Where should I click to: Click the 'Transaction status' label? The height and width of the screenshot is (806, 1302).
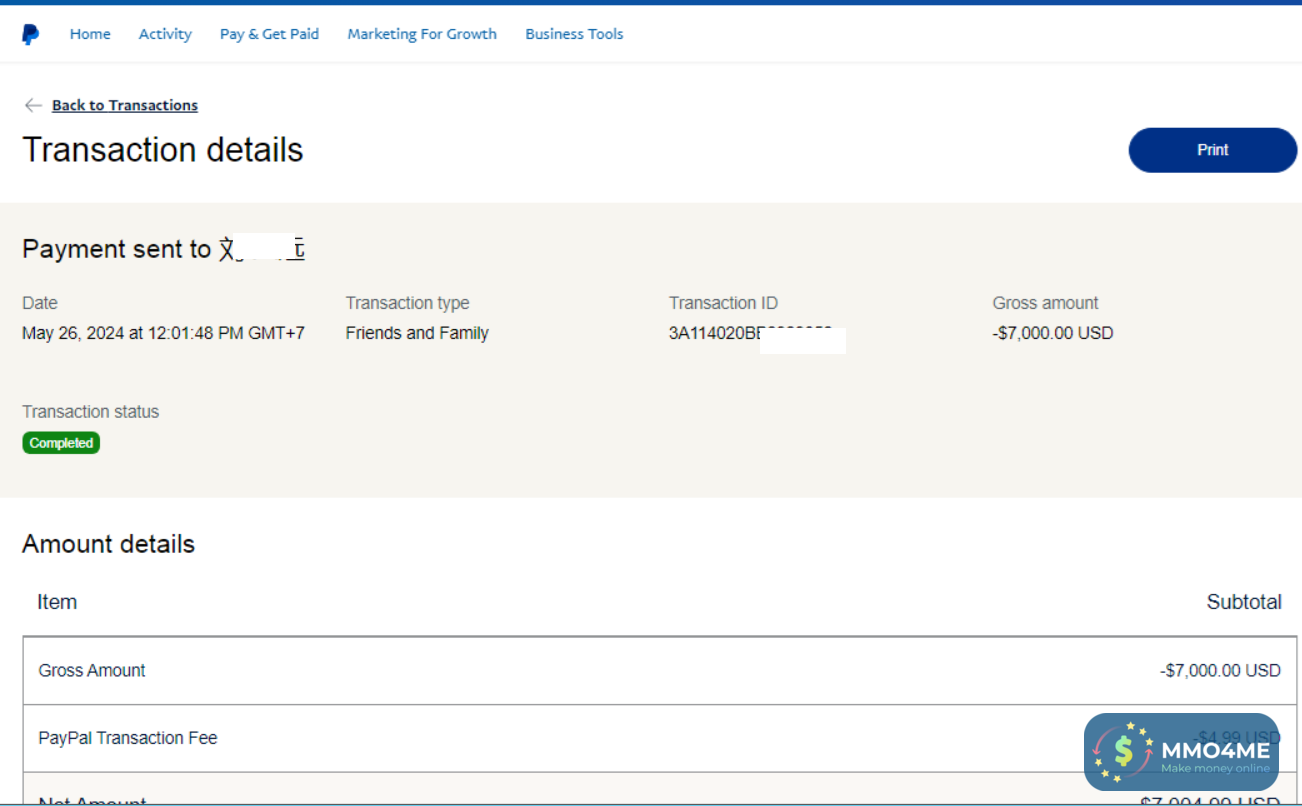(x=90, y=412)
